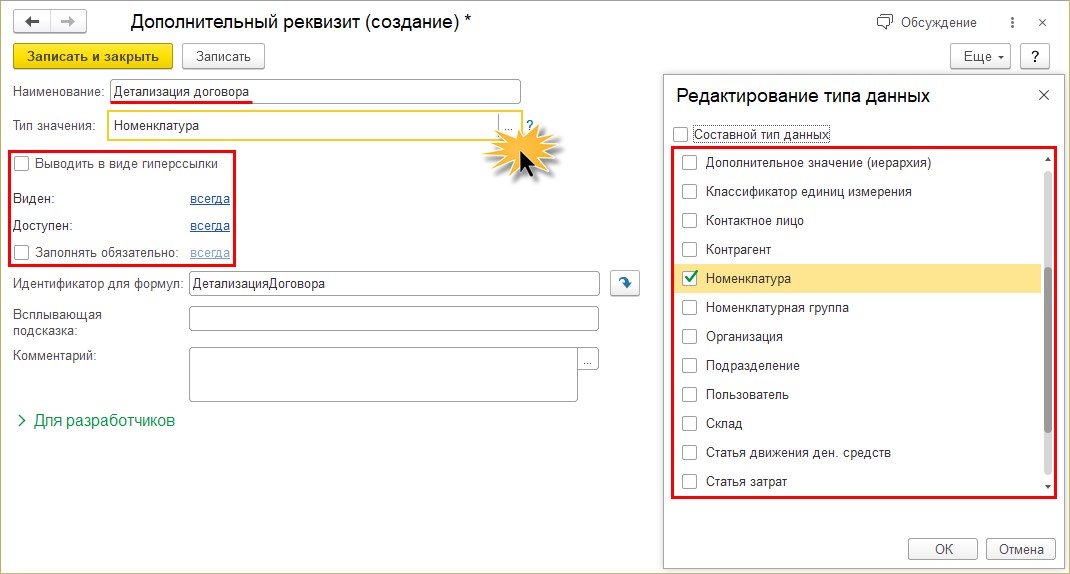Click the back navigation arrow
Image resolution: width=1070 pixels, height=574 pixels.
(x=33, y=21)
